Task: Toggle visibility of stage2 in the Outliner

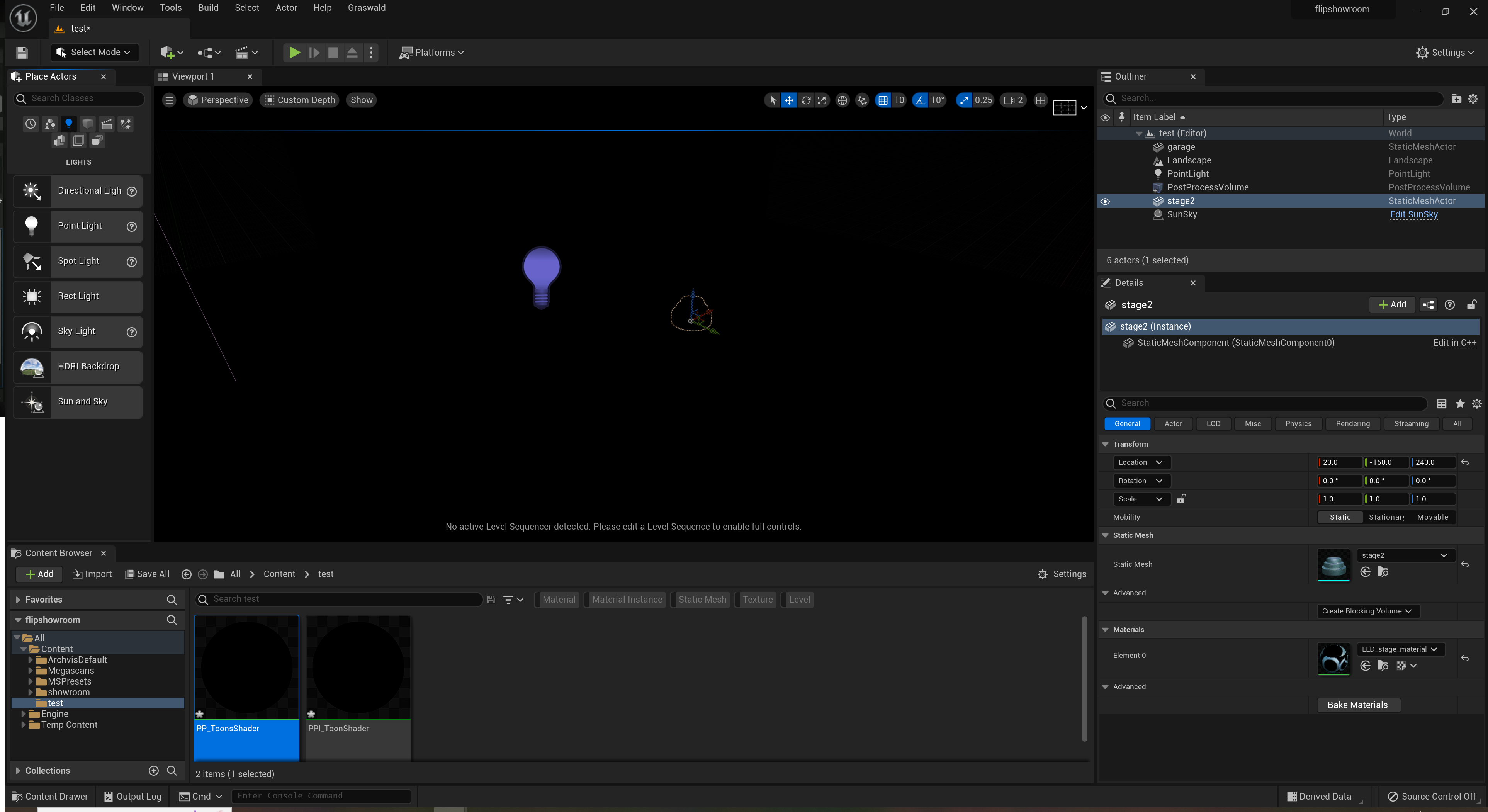Action: tap(1105, 202)
